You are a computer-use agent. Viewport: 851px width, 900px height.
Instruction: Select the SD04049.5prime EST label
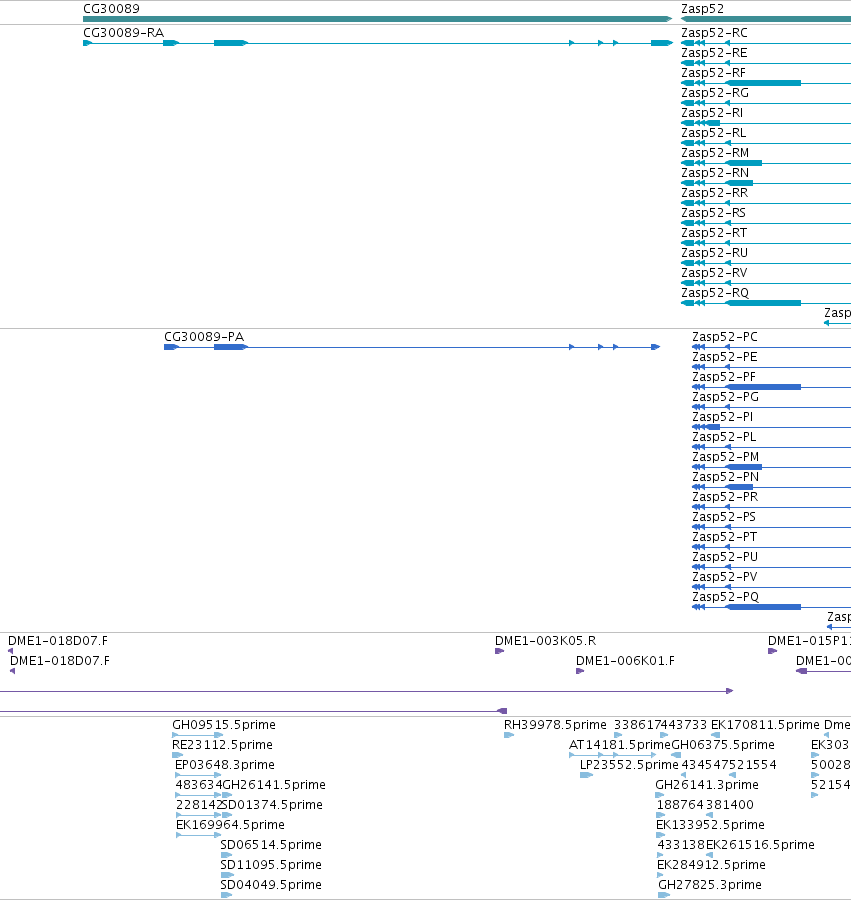[271, 886]
